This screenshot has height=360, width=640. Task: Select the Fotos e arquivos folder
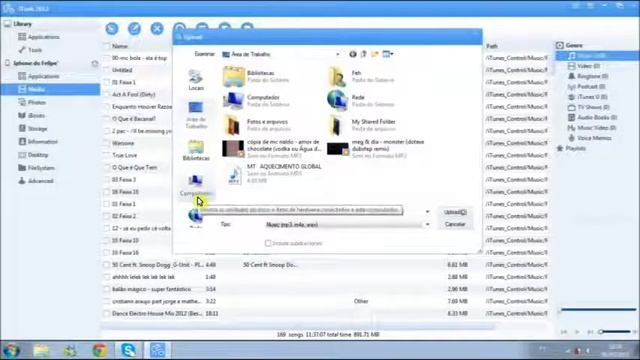pyautogui.click(x=256, y=125)
